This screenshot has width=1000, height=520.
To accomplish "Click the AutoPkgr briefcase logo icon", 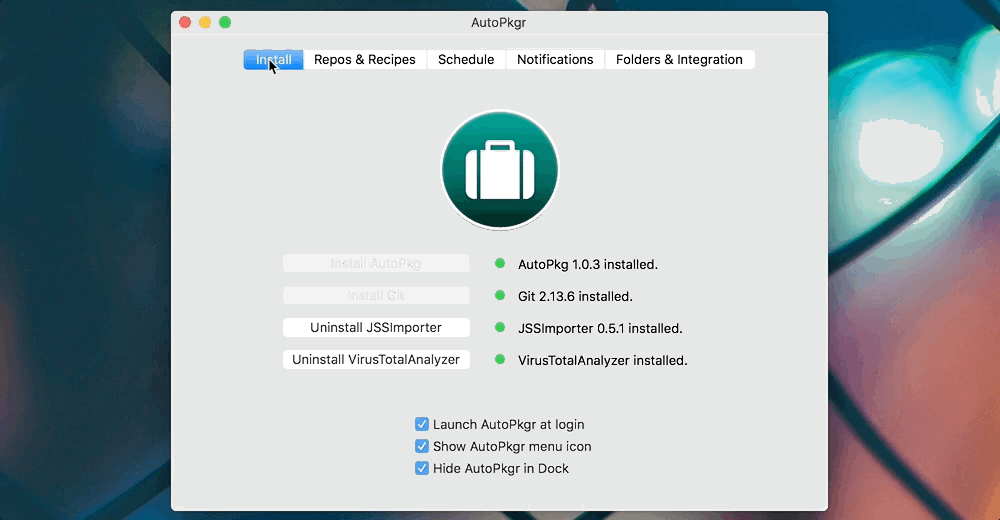I will [x=499, y=170].
